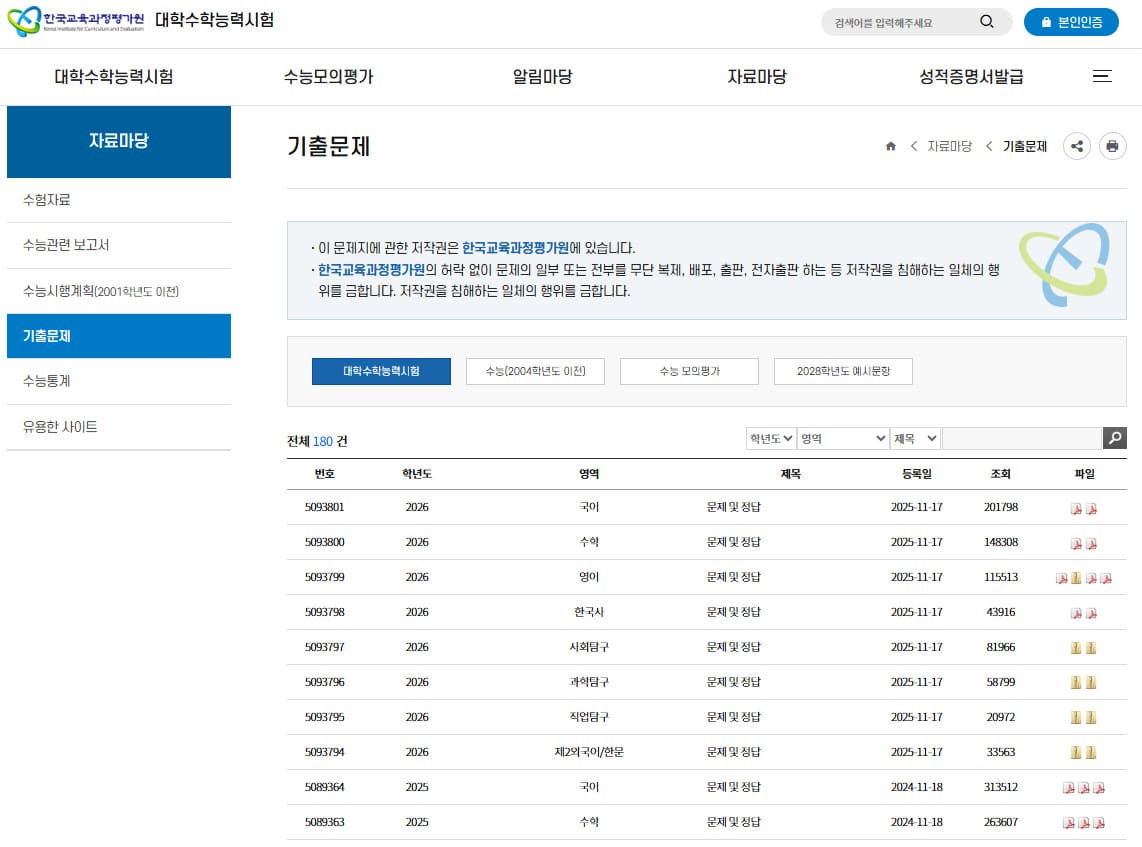Click the share icon beside the breadcrumb
Image resolution: width=1142 pixels, height=847 pixels.
pyautogui.click(x=1076, y=146)
